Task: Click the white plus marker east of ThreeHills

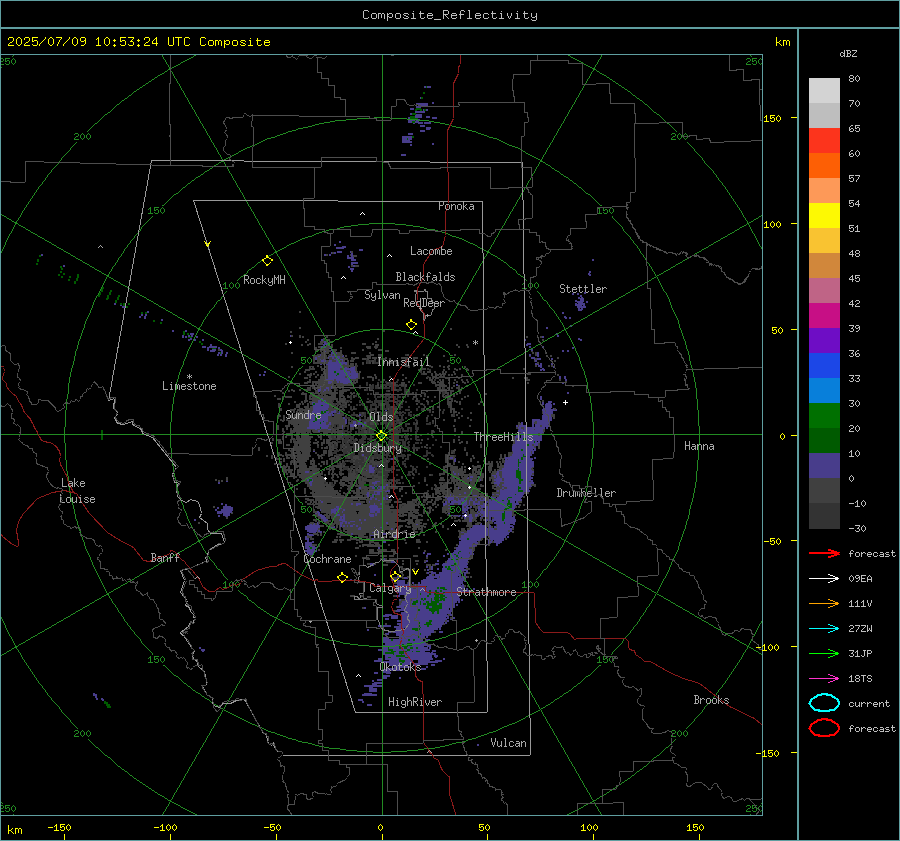Action: pyautogui.click(x=565, y=402)
